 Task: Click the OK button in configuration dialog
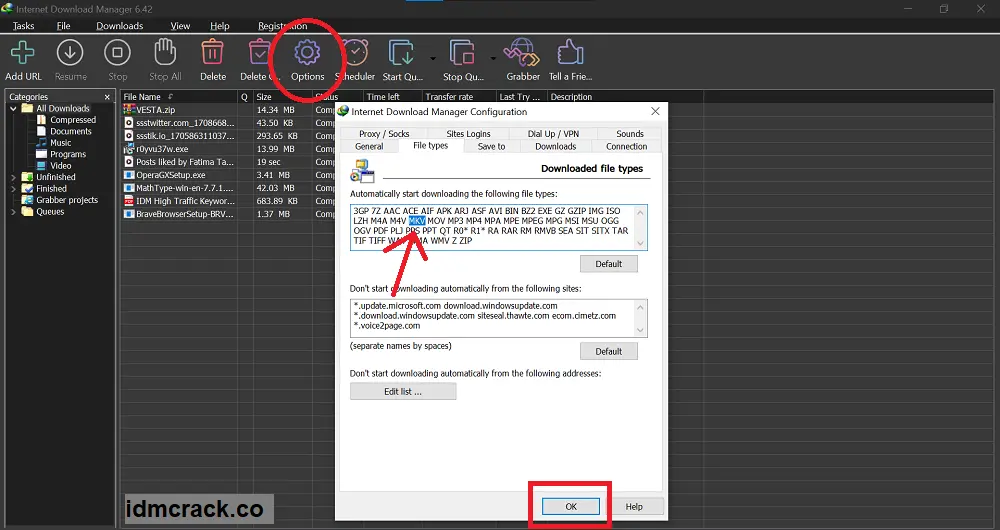click(x=571, y=506)
